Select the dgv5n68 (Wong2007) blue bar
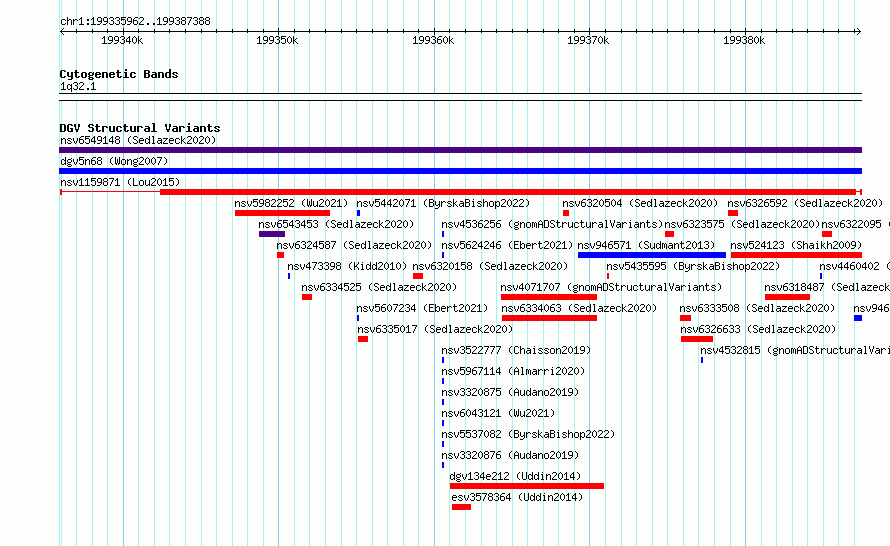 [x=460, y=171]
